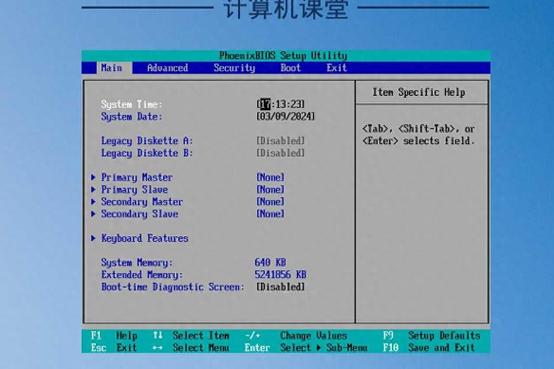554x369 pixels.
Task: Open the Keyboard Features submenu label
Action: (145, 239)
